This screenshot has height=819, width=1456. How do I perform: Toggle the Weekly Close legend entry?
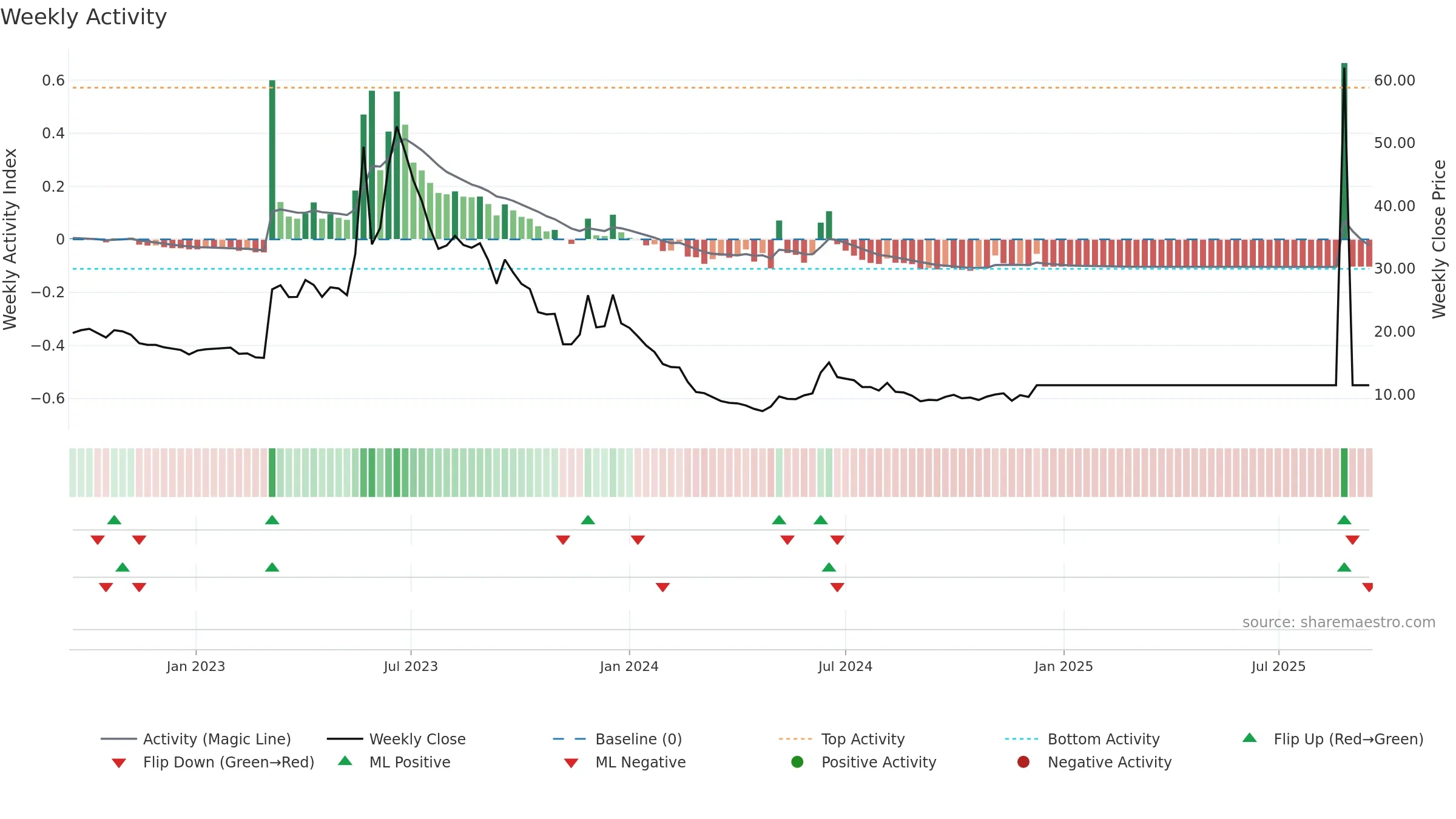click(396, 739)
